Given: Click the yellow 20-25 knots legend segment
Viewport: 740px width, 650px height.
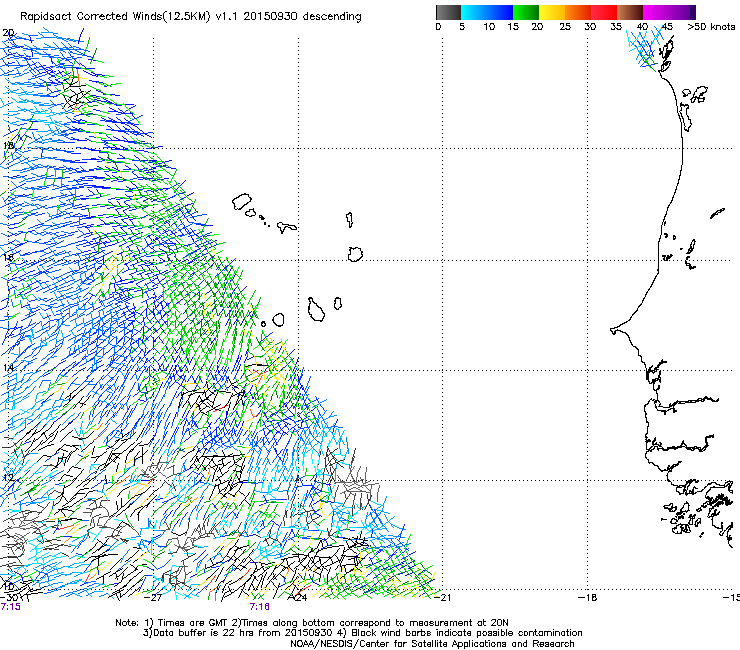Looking at the screenshot, I should coord(552,12).
